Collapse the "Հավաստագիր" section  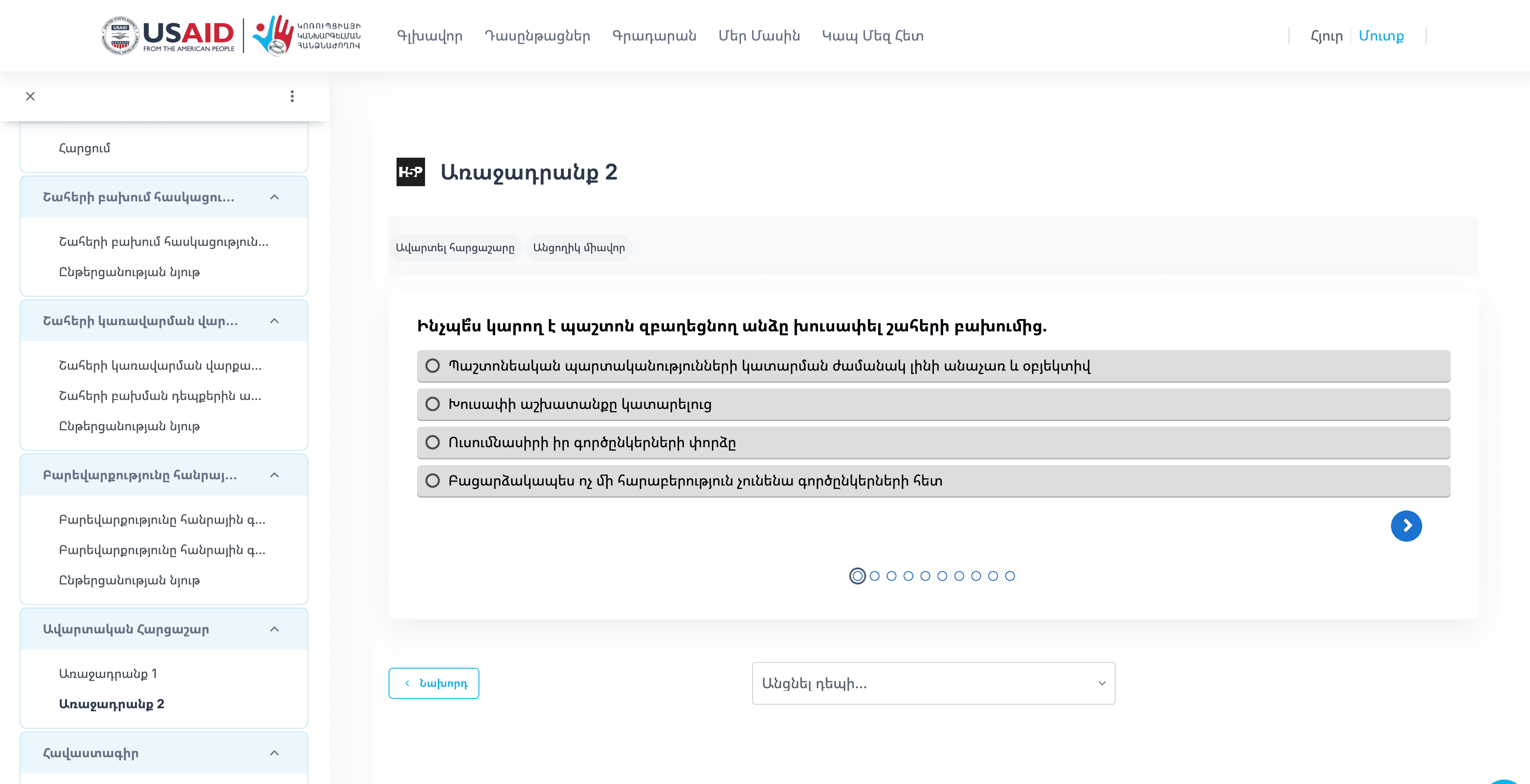coord(274,752)
